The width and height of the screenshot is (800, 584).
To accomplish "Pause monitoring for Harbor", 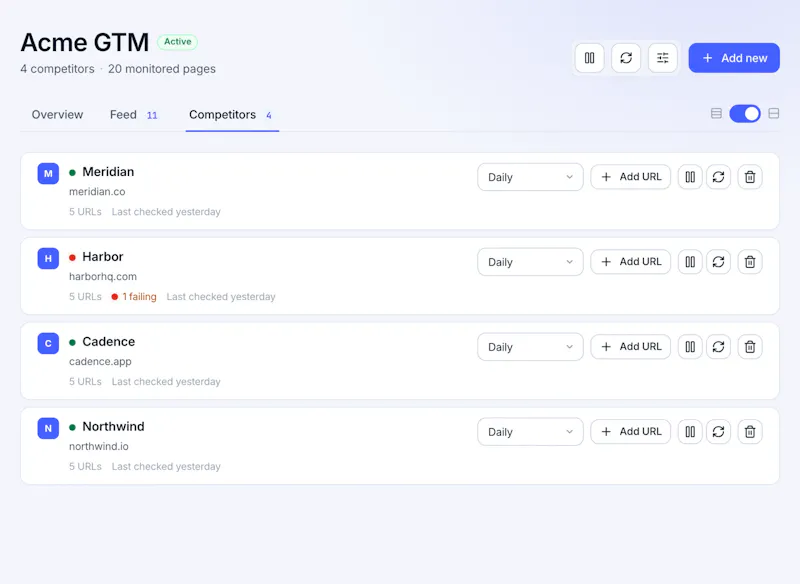I will coord(690,262).
